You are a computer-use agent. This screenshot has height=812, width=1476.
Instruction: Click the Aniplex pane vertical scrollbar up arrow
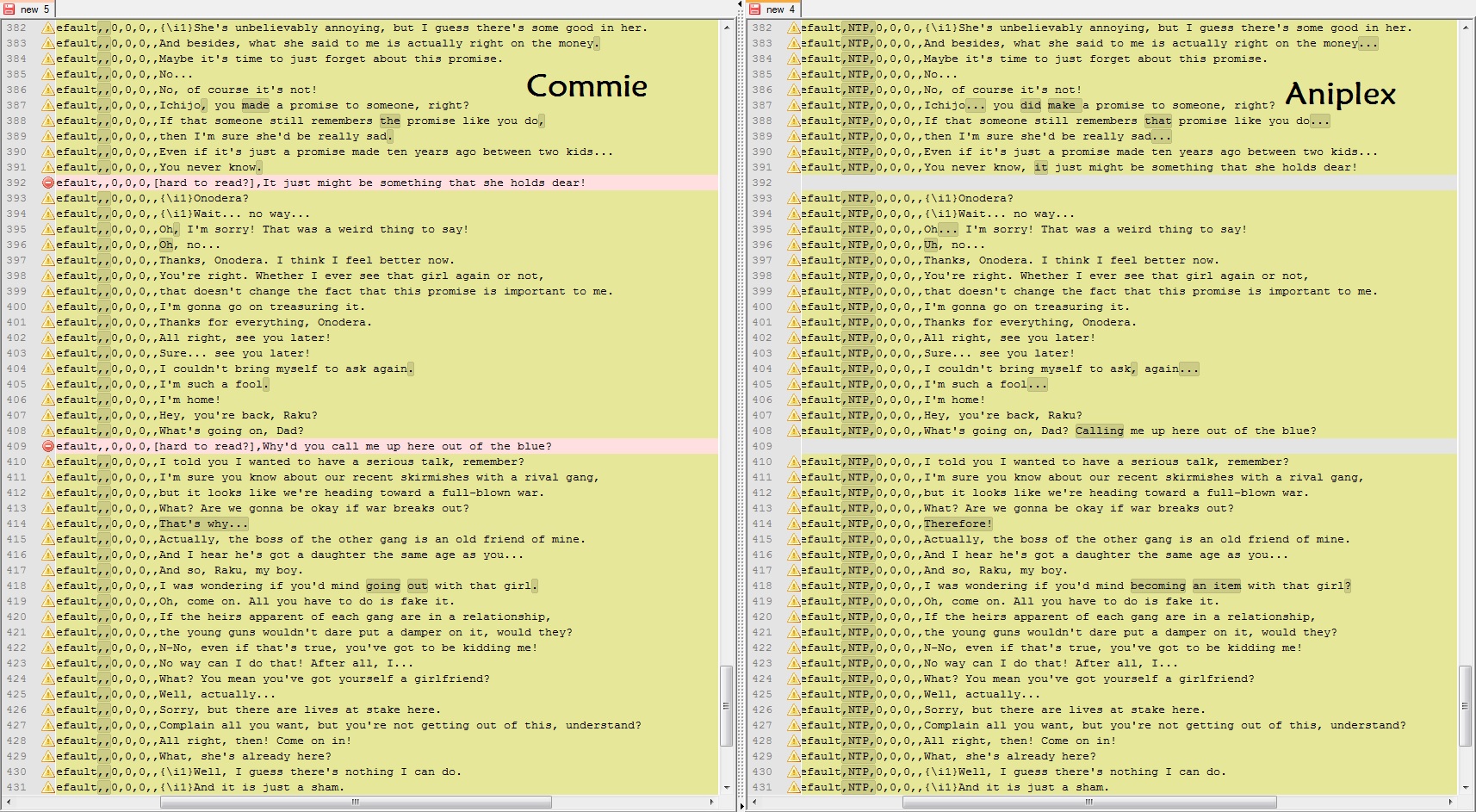pos(1466,28)
